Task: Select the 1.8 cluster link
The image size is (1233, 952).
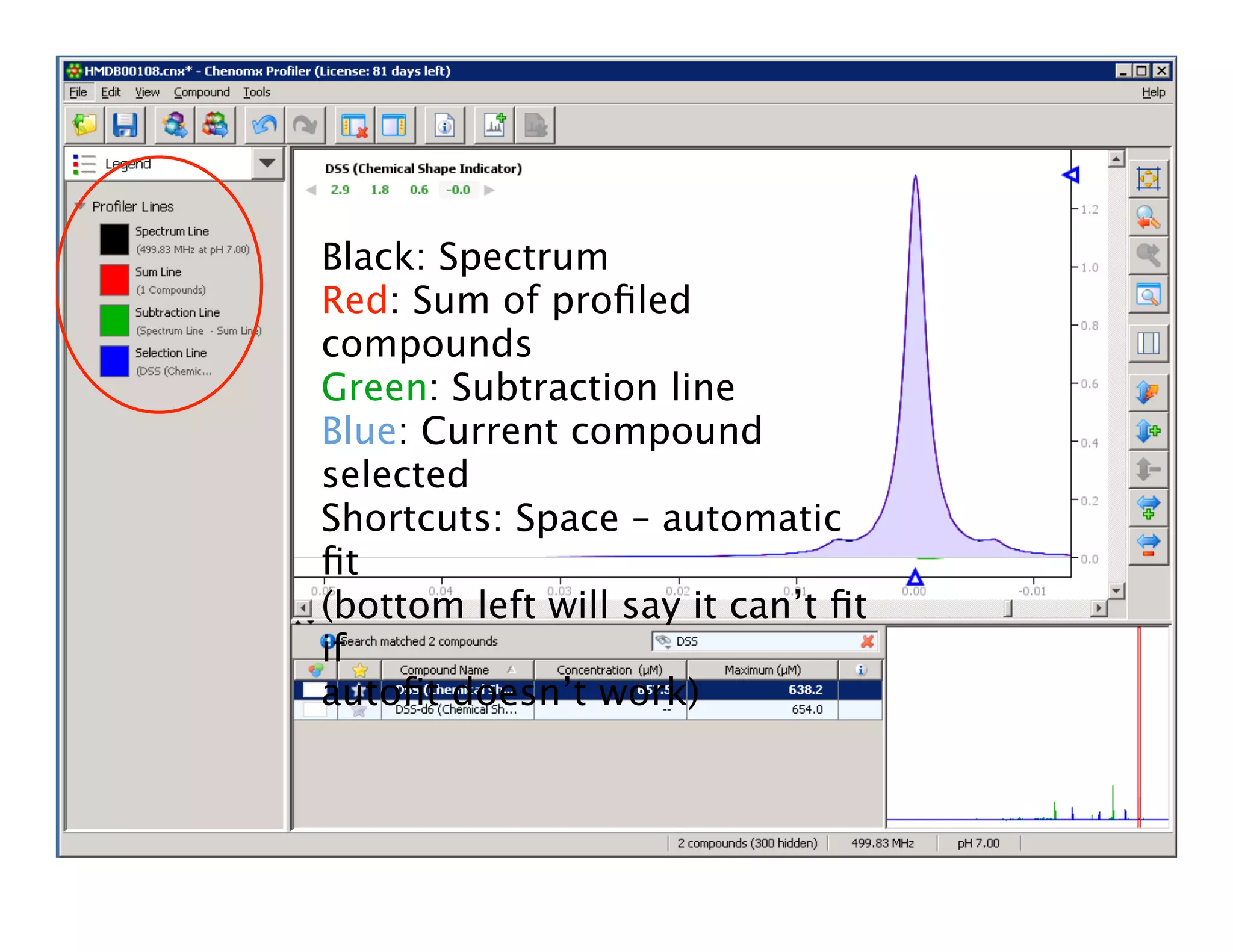Action: click(x=380, y=190)
